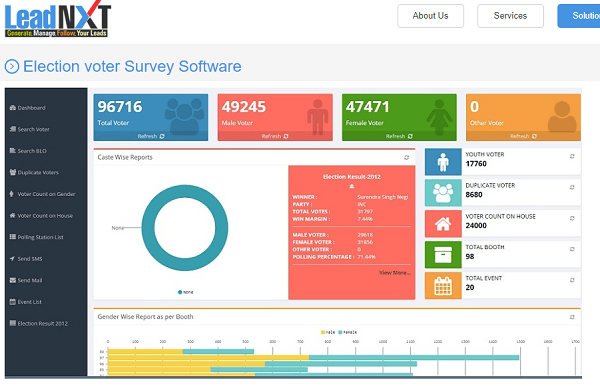This screenshot has height=386, width=600.
Task: Open Search Voter in sidebar
Action: 30,129
